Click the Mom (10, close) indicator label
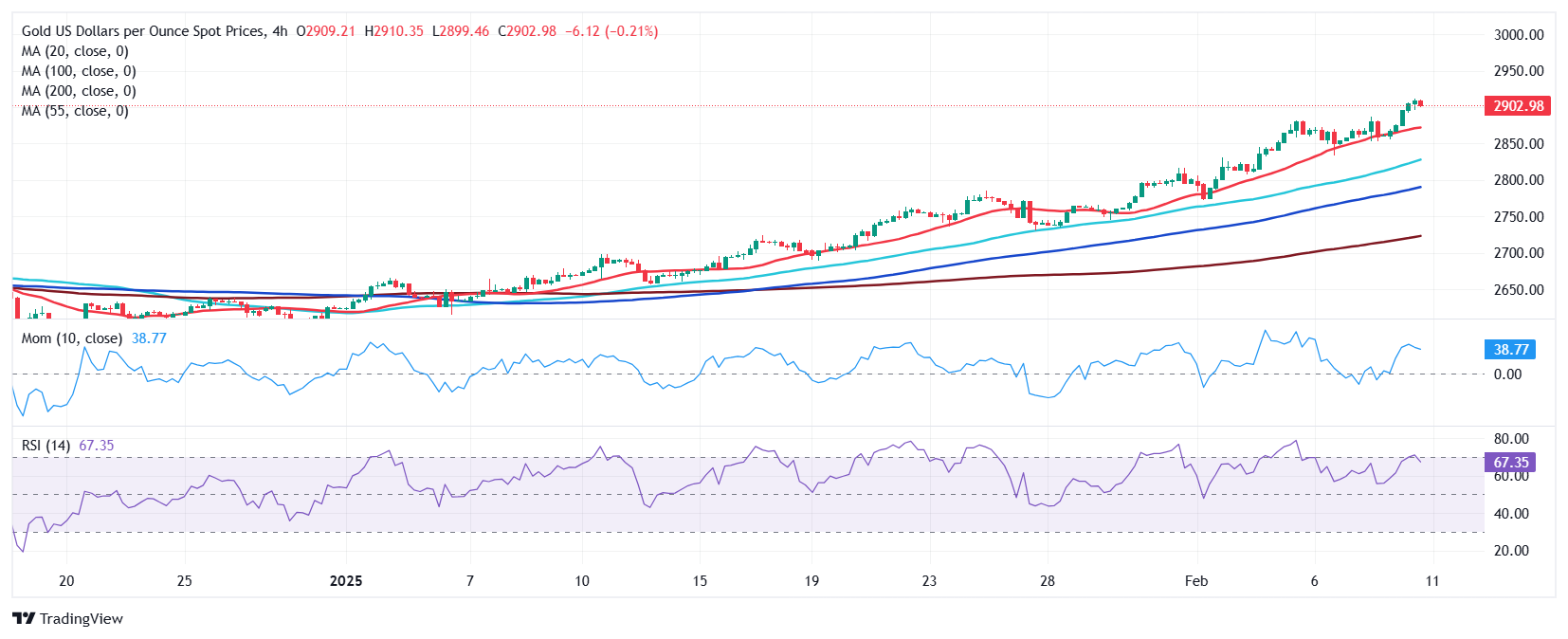 (72, 338)
